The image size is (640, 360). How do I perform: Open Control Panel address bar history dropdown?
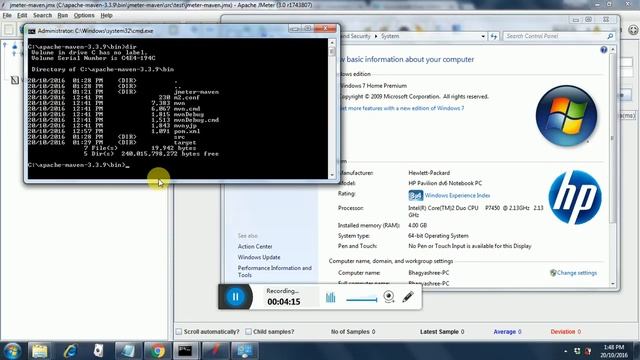pos(483,36)
